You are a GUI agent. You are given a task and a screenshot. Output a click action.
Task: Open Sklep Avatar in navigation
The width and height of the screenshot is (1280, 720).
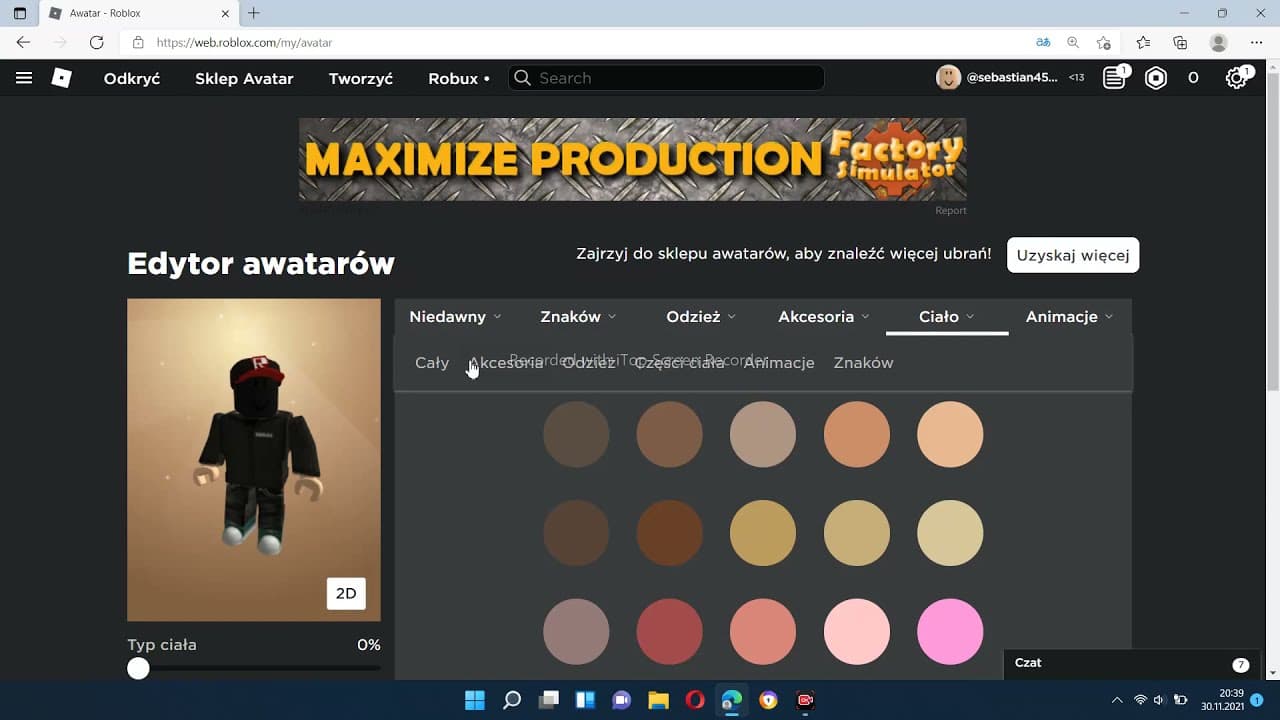[244, 78]
